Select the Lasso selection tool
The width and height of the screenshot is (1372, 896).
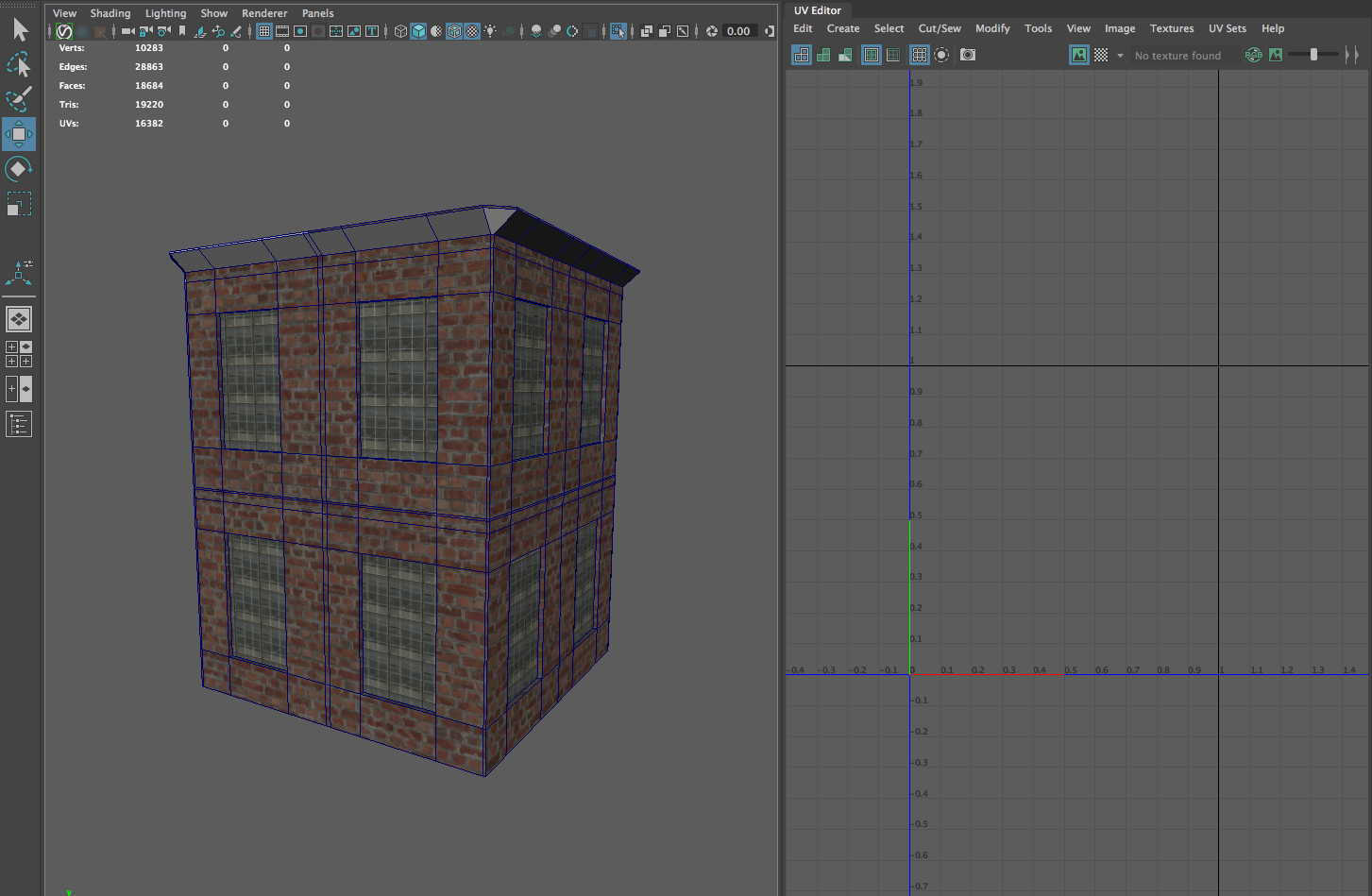tap(19, 64)
